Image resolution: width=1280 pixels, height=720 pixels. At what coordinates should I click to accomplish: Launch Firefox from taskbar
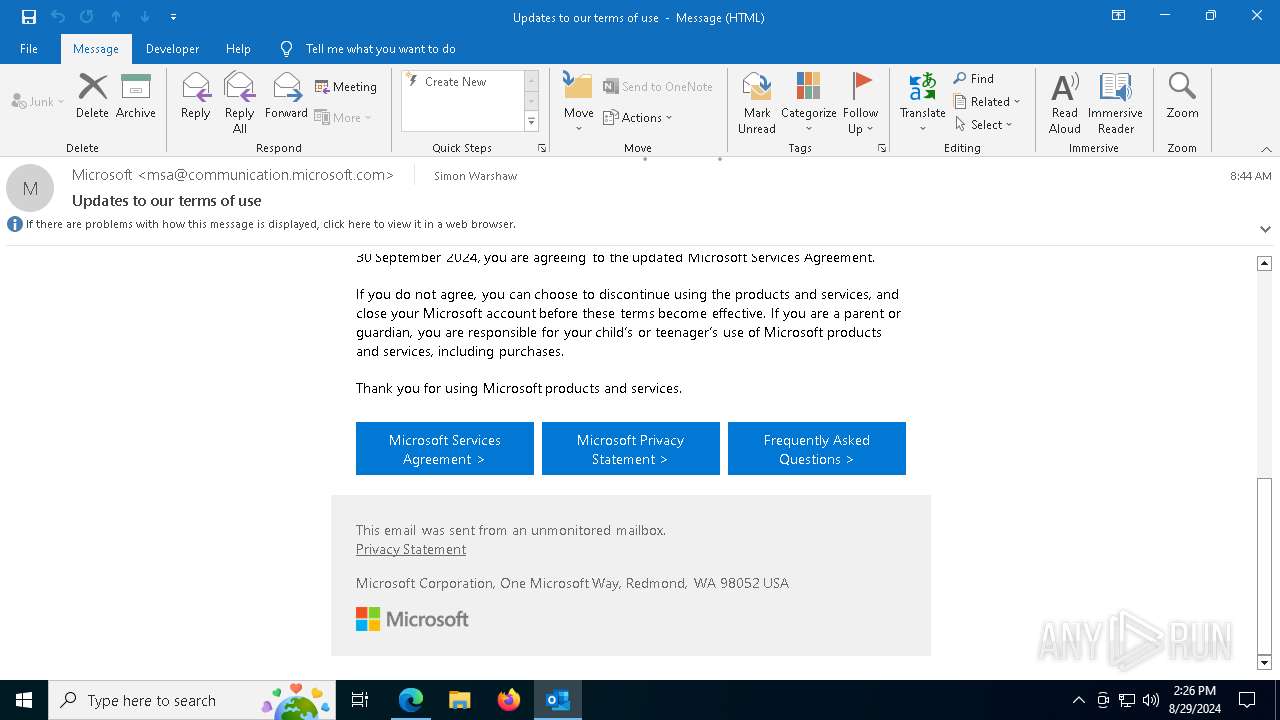tap(509, 700)
